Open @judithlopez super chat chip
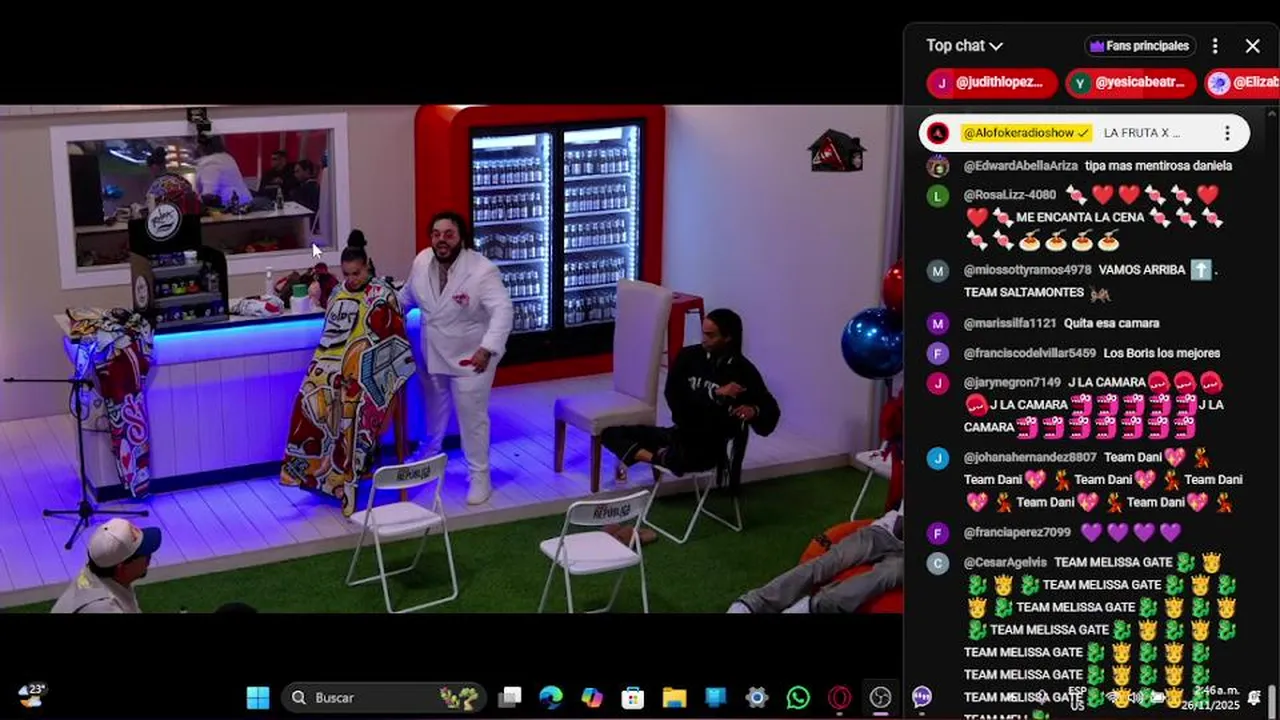The image size is (1280, 720). click(x=992, y=83)
